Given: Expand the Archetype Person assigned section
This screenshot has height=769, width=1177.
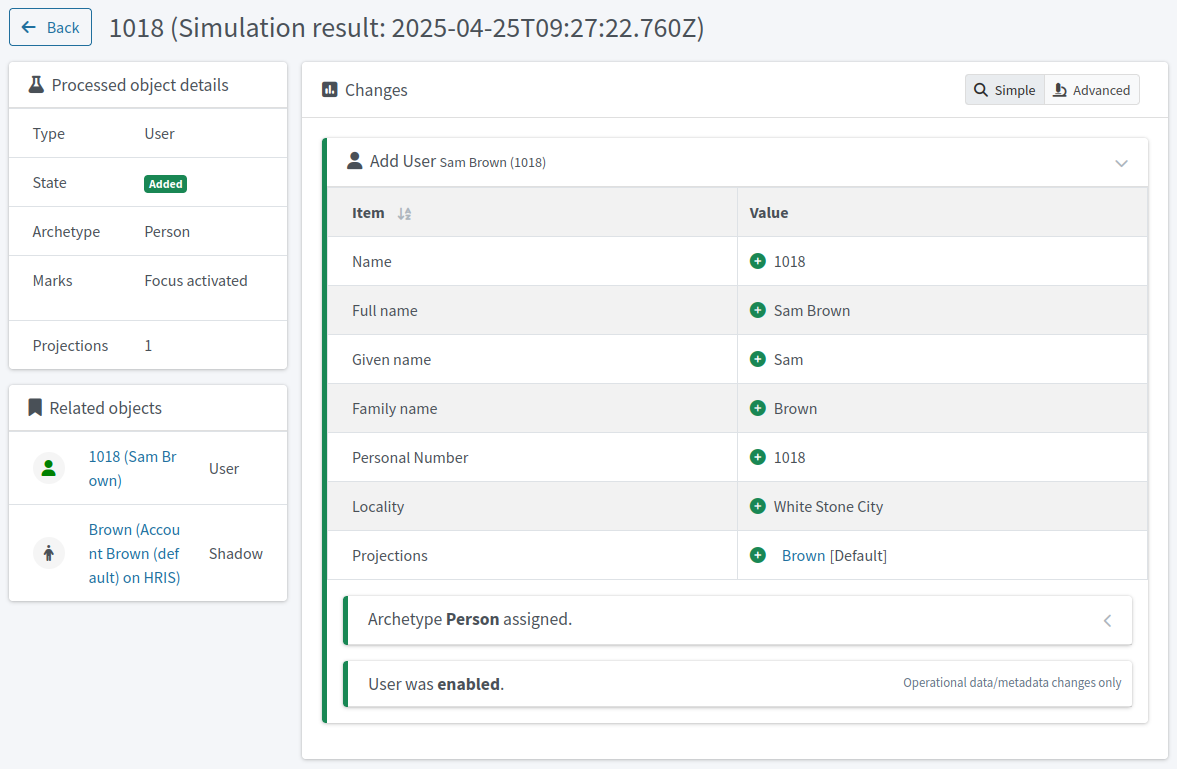Looking at the screenshot, I should click(x=1107, y=620).
